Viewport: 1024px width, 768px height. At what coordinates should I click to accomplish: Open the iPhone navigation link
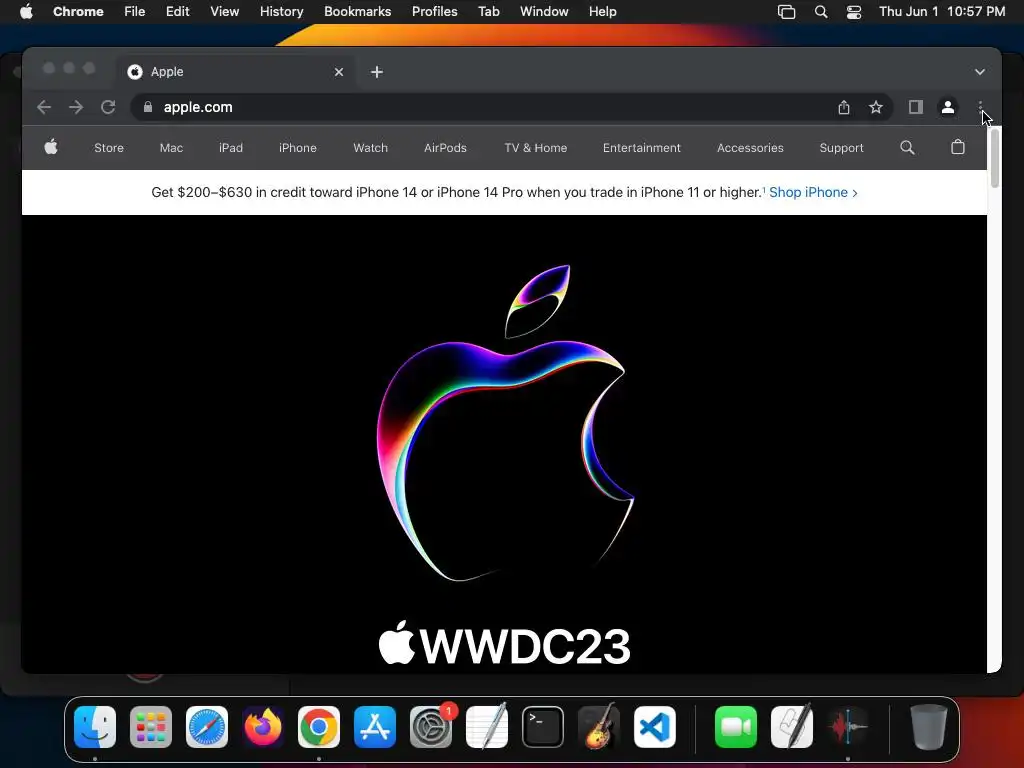click(x=298, y=148)
